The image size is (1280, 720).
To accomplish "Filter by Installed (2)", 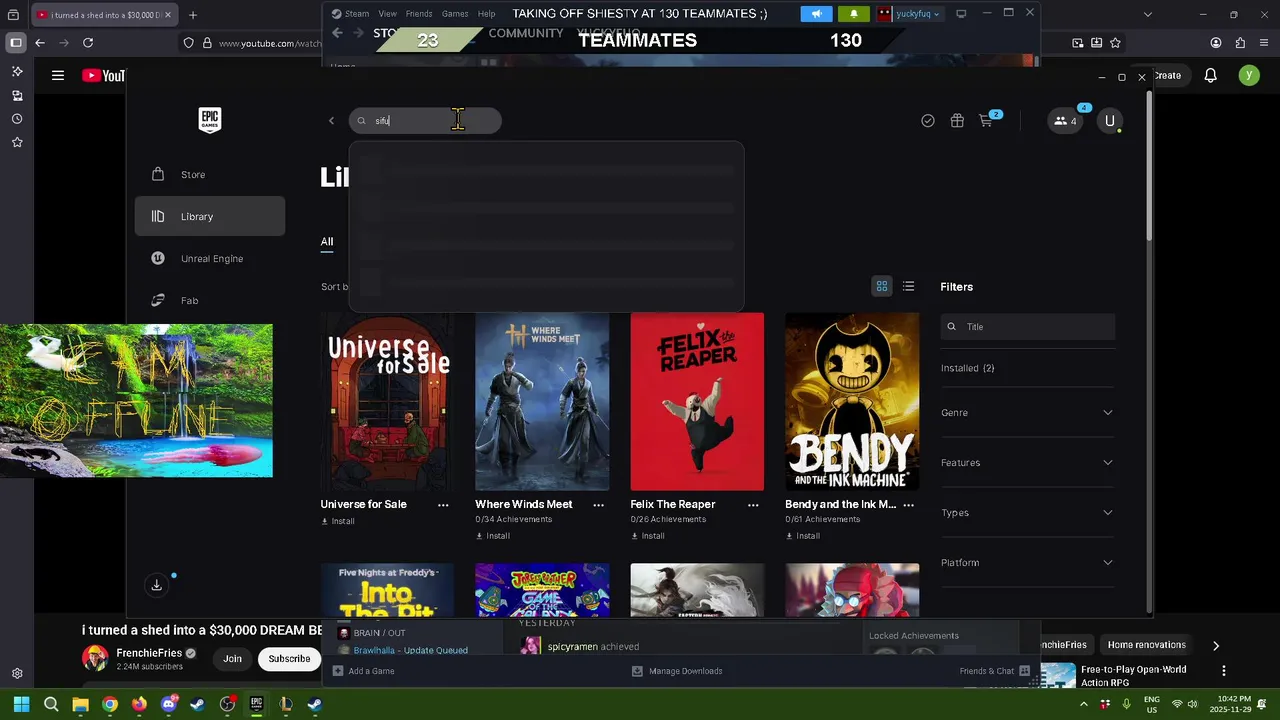I will 967,368.
